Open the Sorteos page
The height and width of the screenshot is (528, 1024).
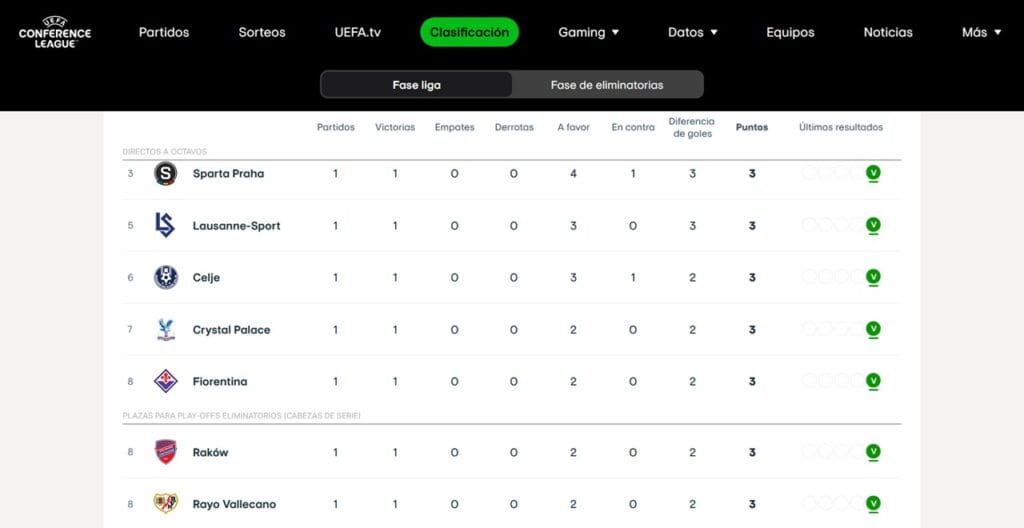click(x=262, y=32)
